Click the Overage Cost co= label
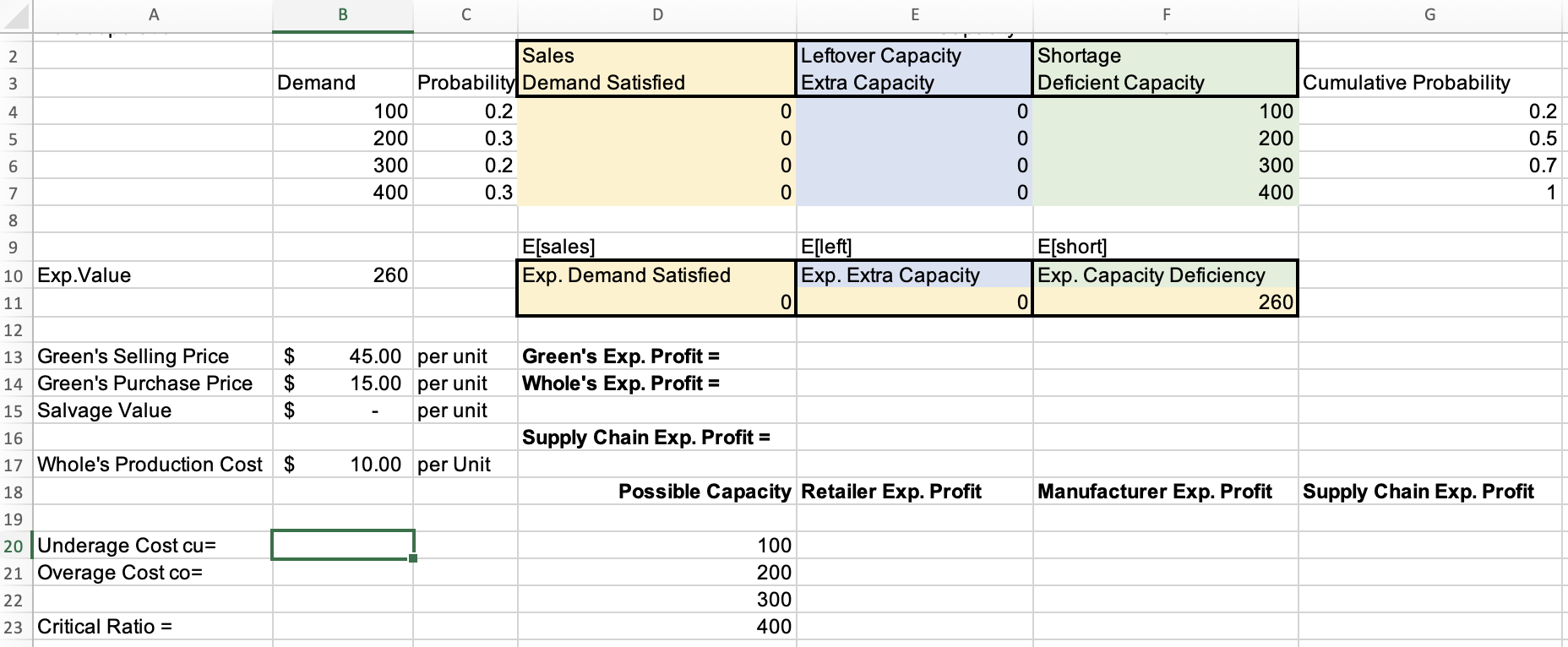 tap(121, 573)
